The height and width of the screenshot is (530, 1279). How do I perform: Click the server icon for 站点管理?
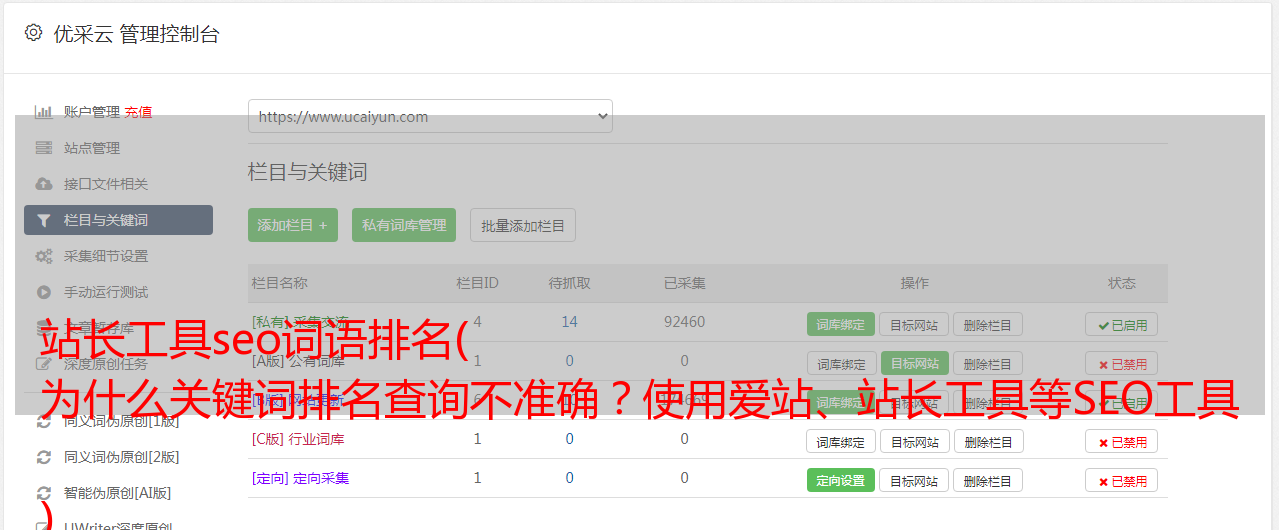click(44, 148)
